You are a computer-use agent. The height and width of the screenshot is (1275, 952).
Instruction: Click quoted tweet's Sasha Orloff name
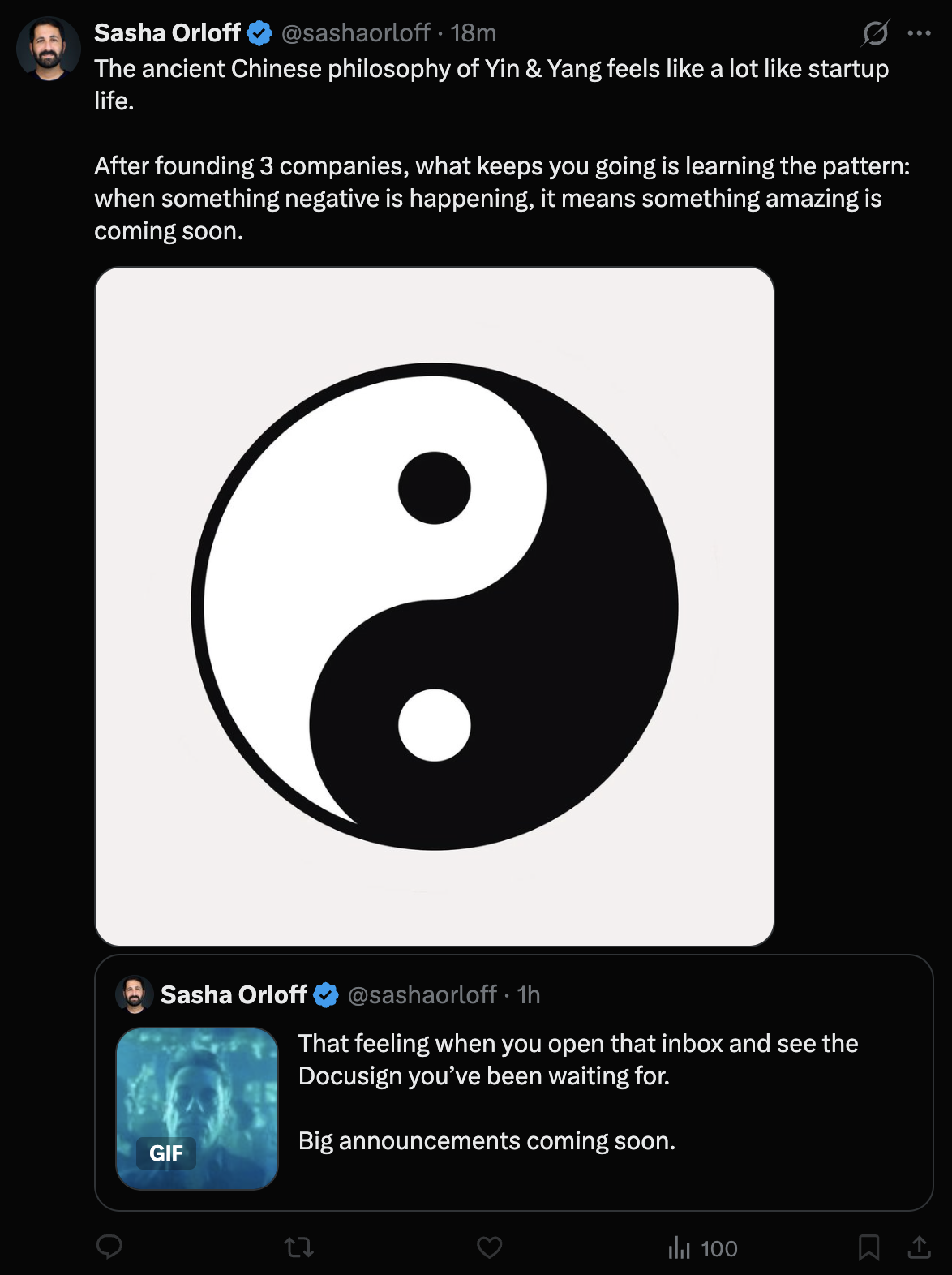click(x=234, y=994)
